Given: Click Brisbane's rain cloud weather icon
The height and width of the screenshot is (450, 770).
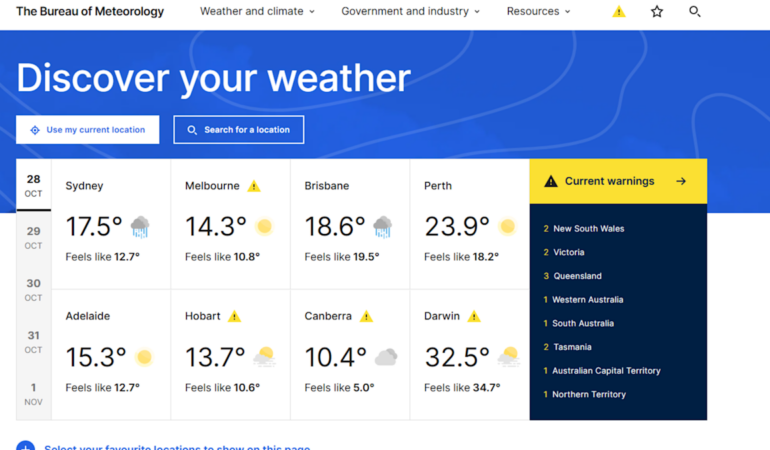Looking at the screenshot, I should pyautogui.click(x=383, y=227).
